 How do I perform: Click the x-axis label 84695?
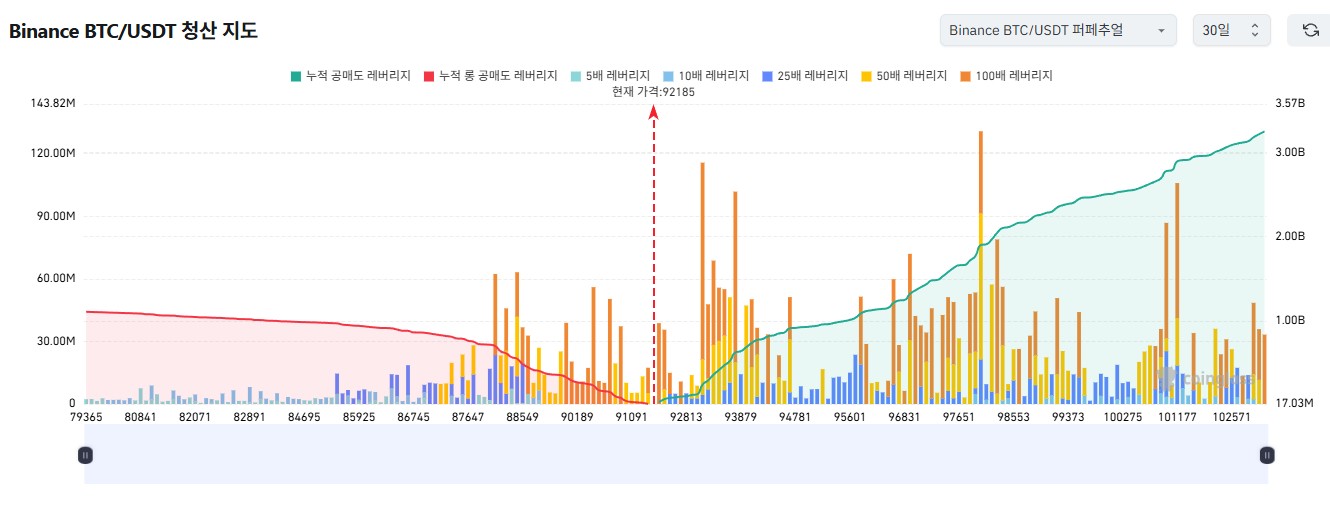[304, 417]
